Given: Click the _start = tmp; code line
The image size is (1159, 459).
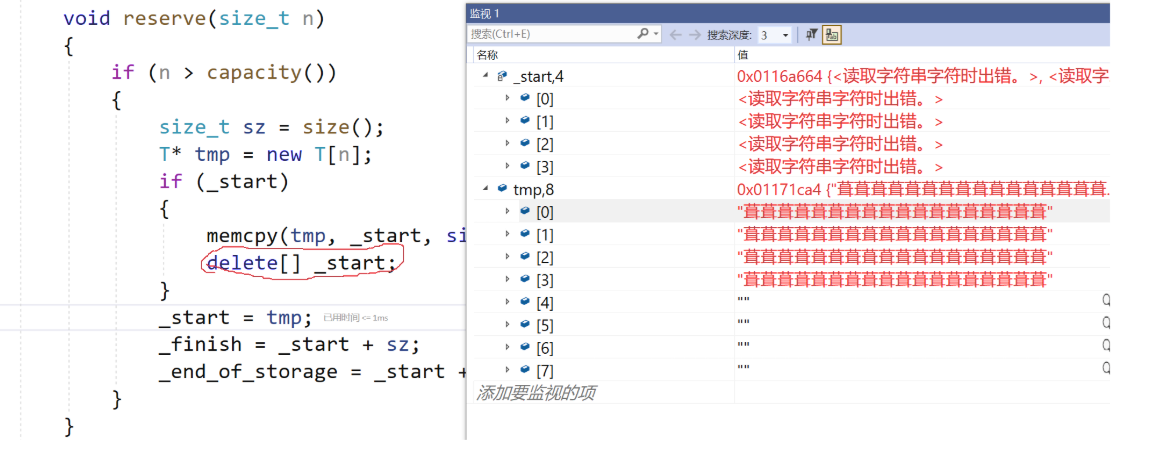Looking at the screenshot, I should click(236, 318).
